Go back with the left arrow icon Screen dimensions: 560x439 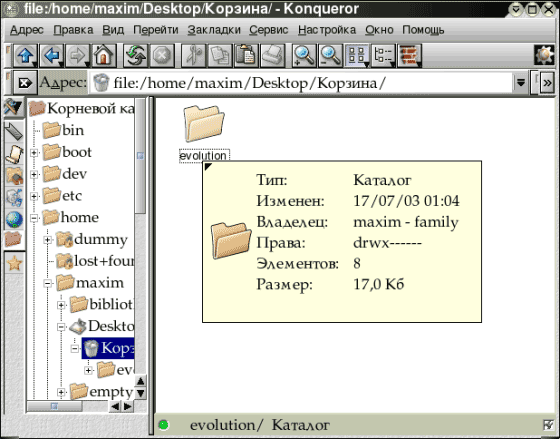(x=52, y=56)
